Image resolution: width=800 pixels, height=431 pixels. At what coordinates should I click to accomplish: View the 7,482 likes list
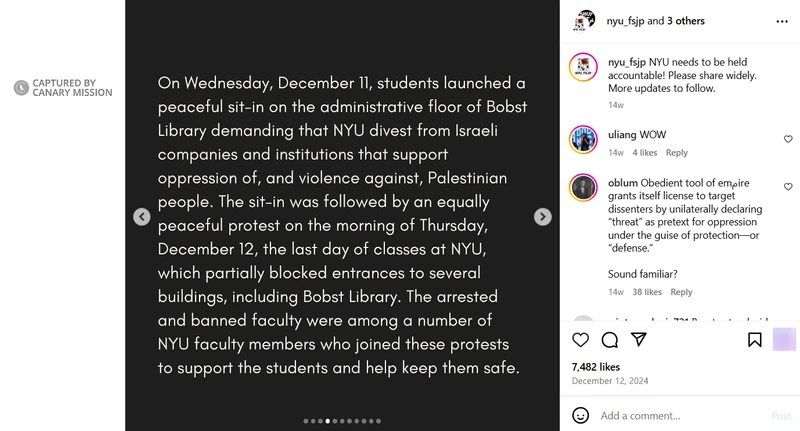tap(596, 367)
